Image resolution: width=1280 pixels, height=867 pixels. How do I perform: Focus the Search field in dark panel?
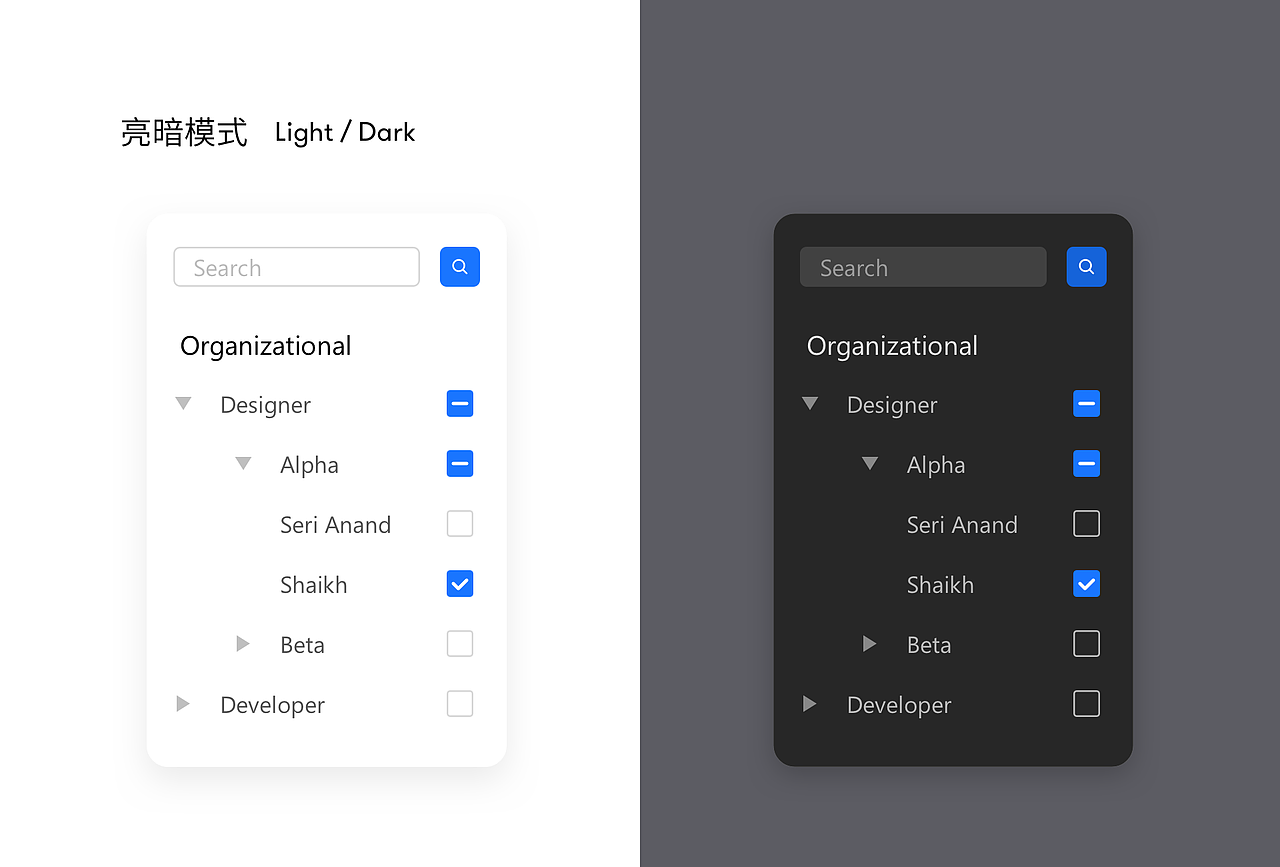coord(923,267)
